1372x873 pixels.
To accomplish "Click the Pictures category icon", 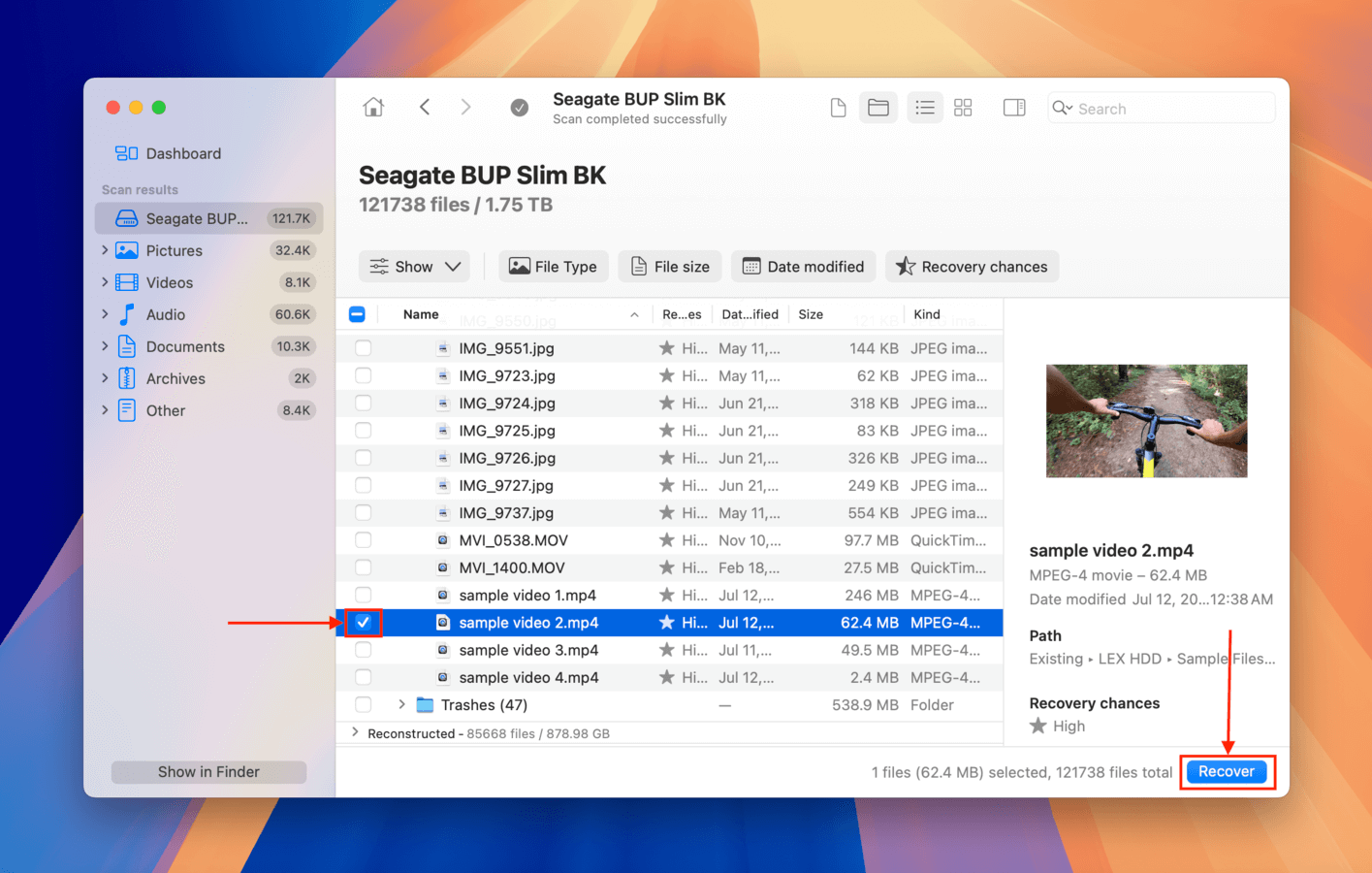I will coord(127,250).
